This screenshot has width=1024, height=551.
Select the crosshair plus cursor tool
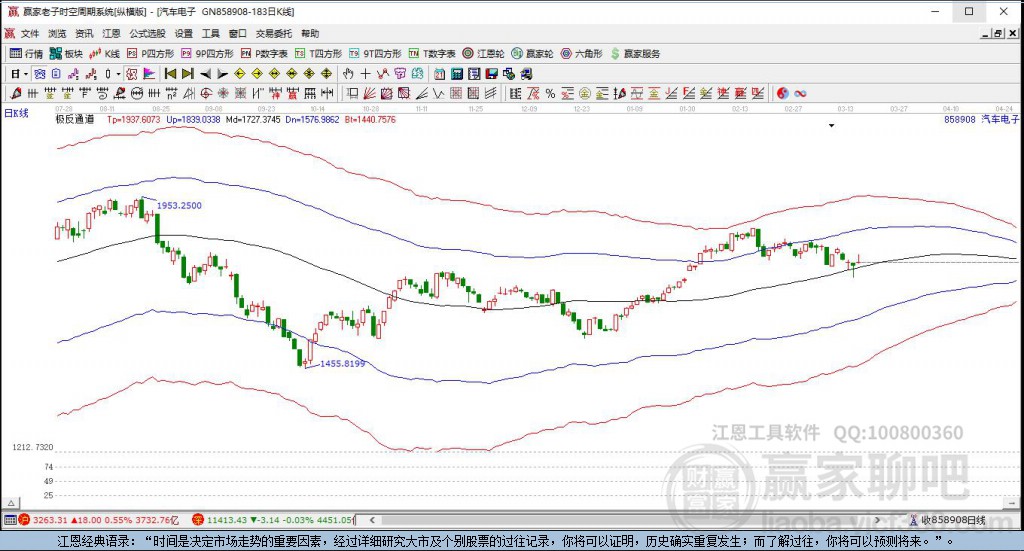[x=365, y=74]
